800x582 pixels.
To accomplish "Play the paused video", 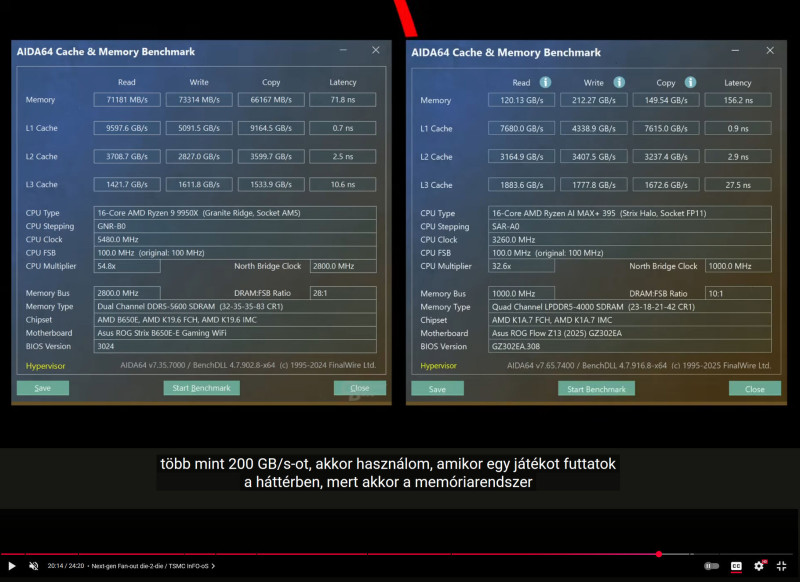I will (12, 566).
